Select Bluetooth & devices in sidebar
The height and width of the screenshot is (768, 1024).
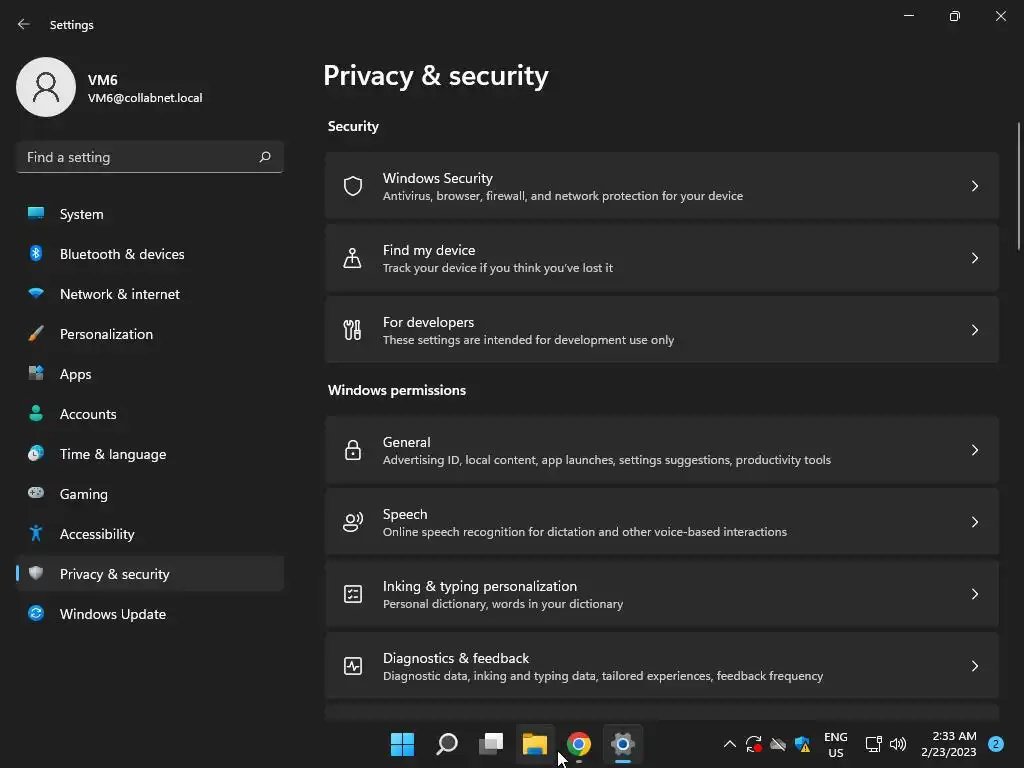tap(150, 254)
